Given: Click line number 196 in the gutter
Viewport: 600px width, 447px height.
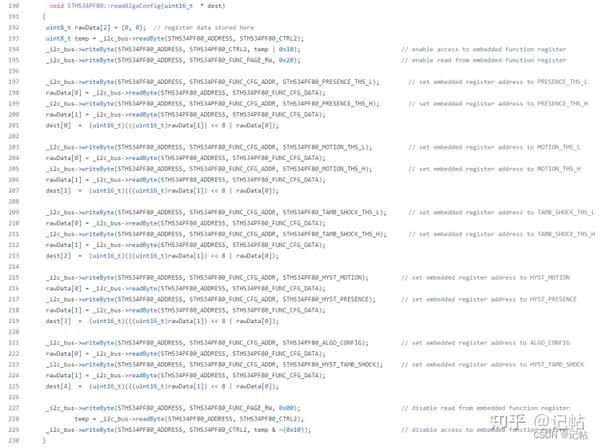Looking at the screenshot, I should [x=14, y=71].
